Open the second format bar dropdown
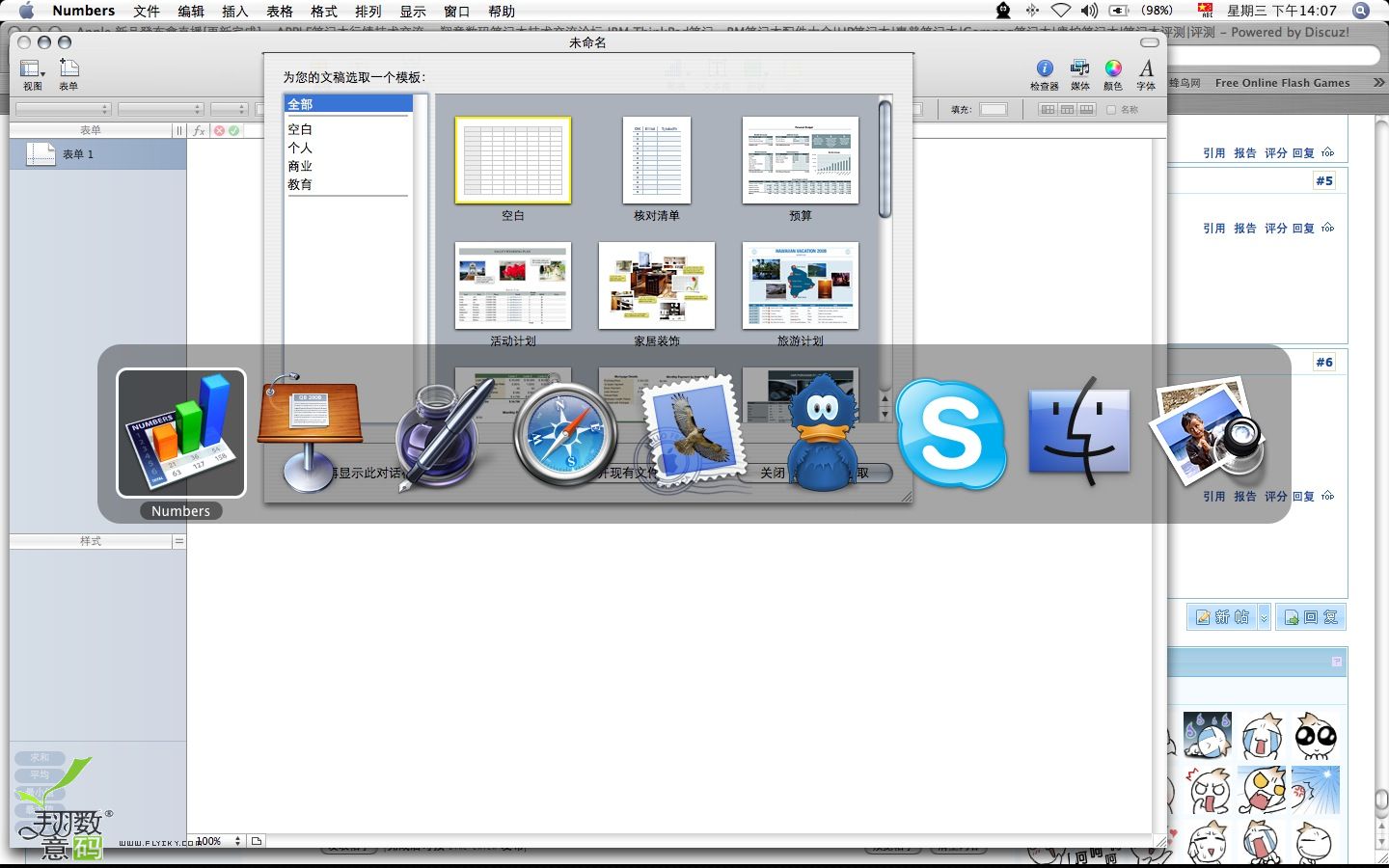 tap(160, 109)
